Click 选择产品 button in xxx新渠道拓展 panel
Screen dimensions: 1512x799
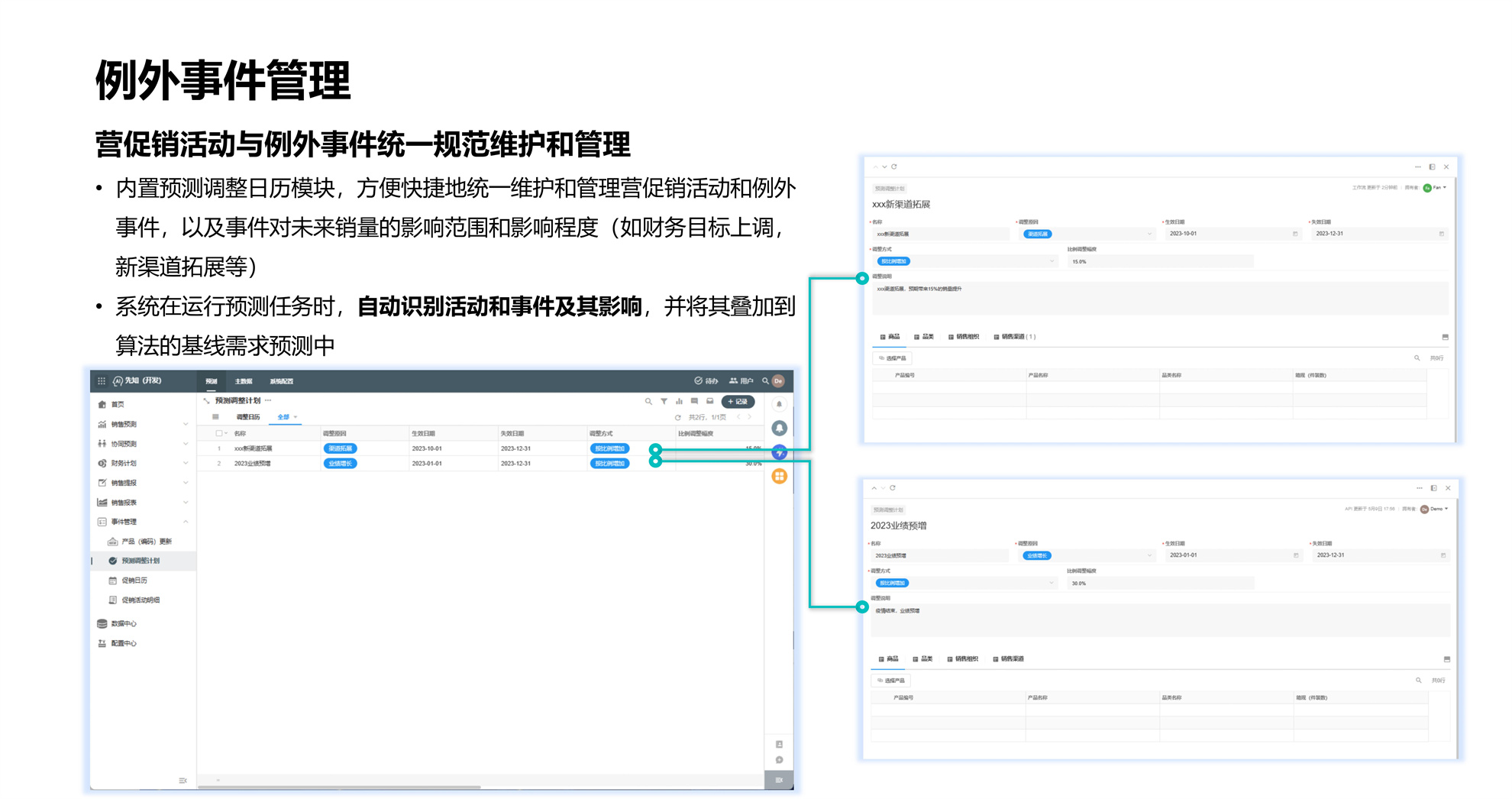click(x=892, y=358)
